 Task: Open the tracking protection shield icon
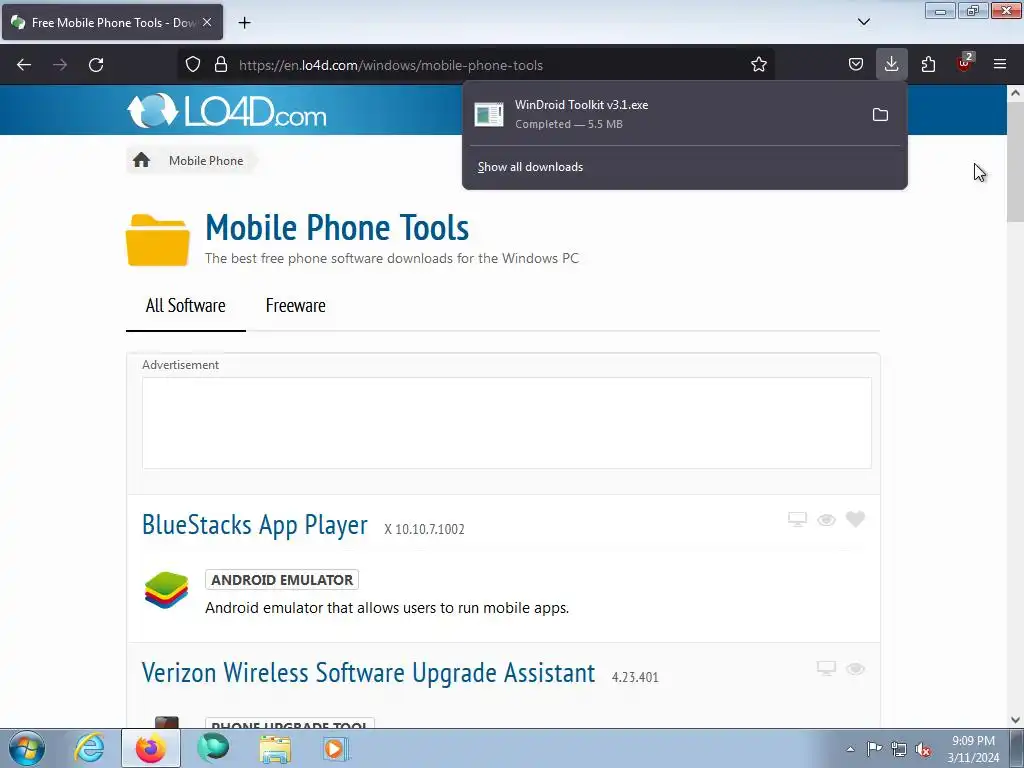click(x=193, y=65)
